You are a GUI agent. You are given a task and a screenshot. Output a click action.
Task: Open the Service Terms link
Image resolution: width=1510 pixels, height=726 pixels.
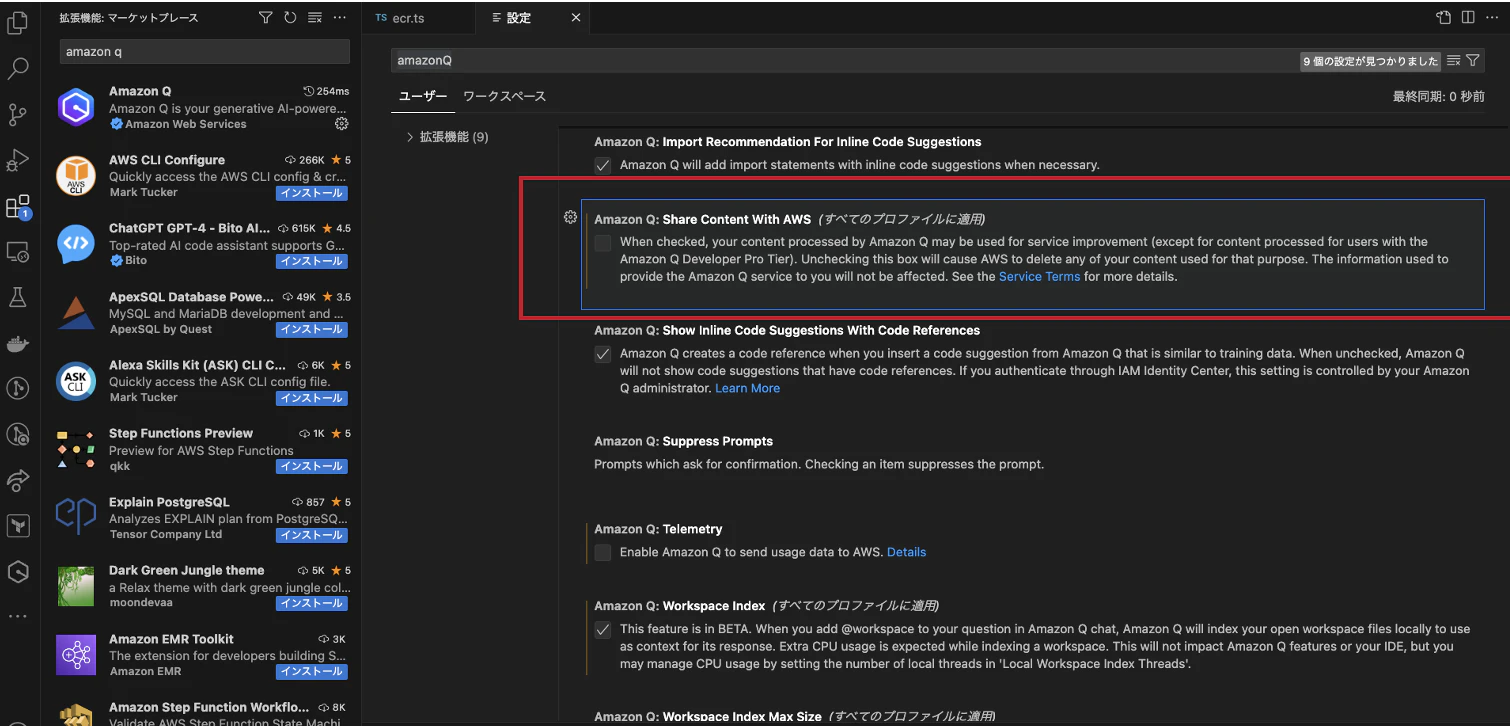(1039, 277)
